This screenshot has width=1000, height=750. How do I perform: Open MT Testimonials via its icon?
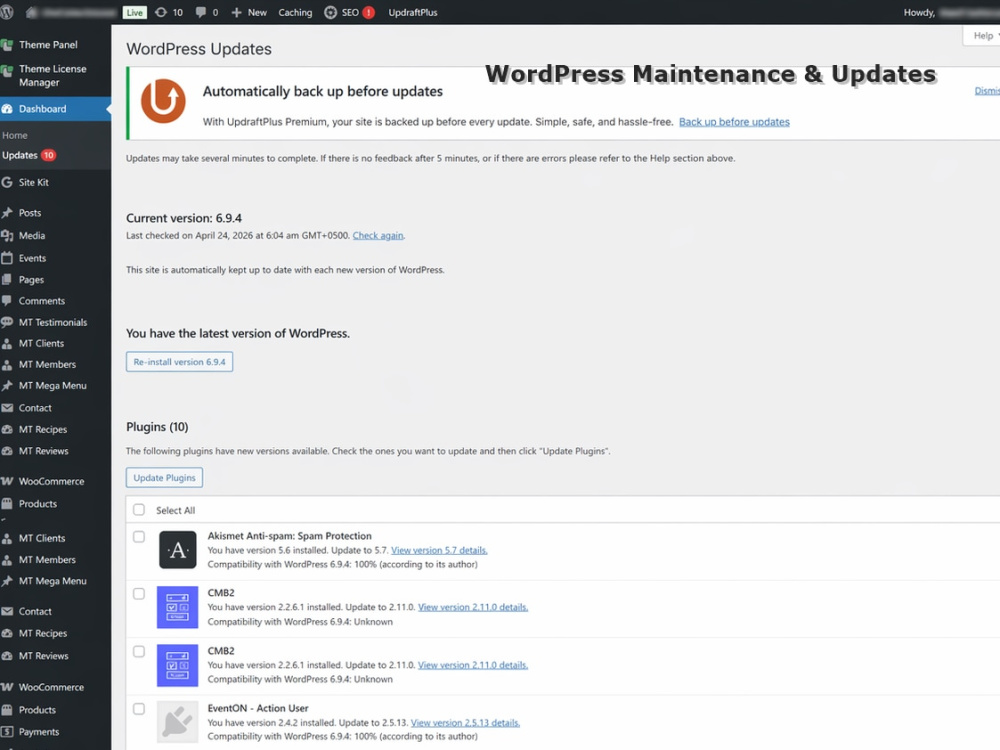click(7, 322)
